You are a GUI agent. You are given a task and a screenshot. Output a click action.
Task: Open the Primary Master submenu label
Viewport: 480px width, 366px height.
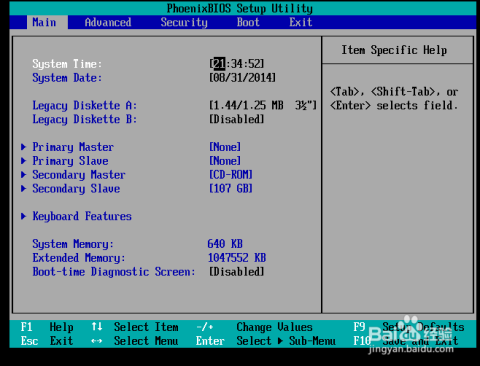(73, 147)
